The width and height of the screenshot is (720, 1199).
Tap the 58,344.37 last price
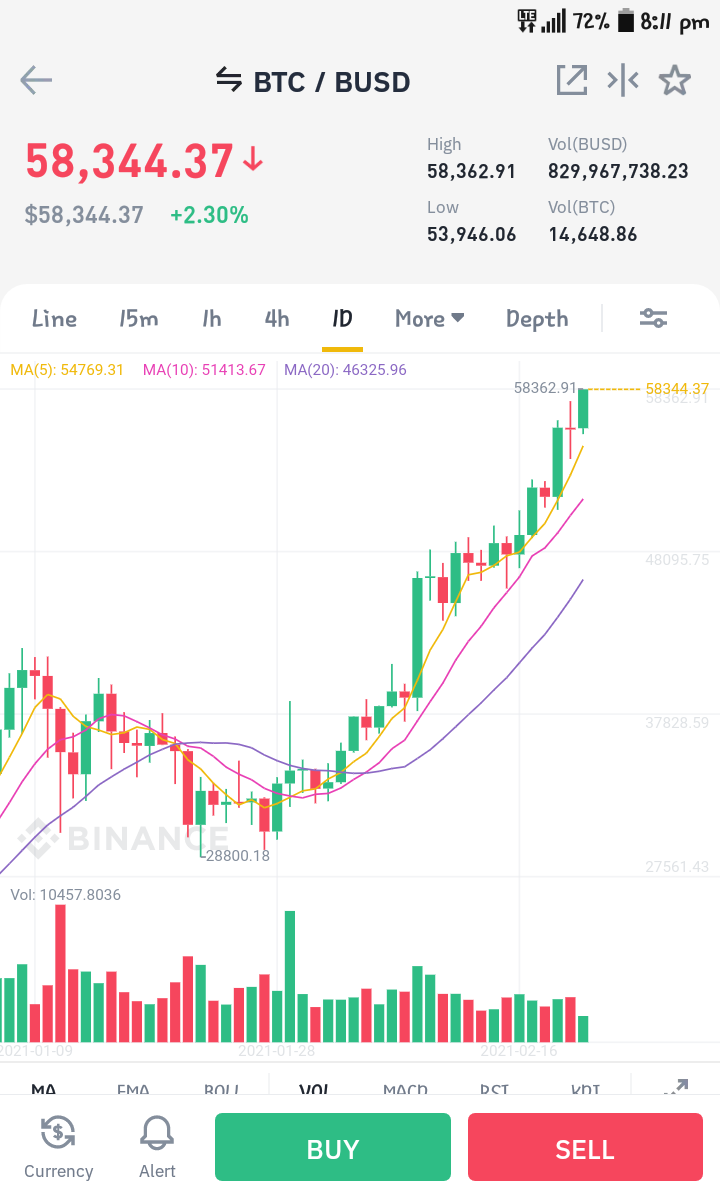pos(129,161)
